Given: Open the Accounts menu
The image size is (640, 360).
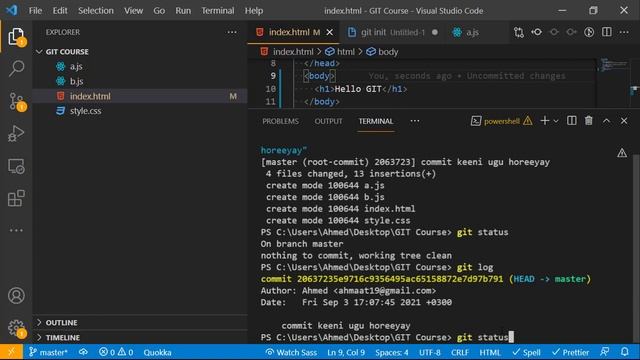Looking at the screenshot, I should (x=16, y=296).
